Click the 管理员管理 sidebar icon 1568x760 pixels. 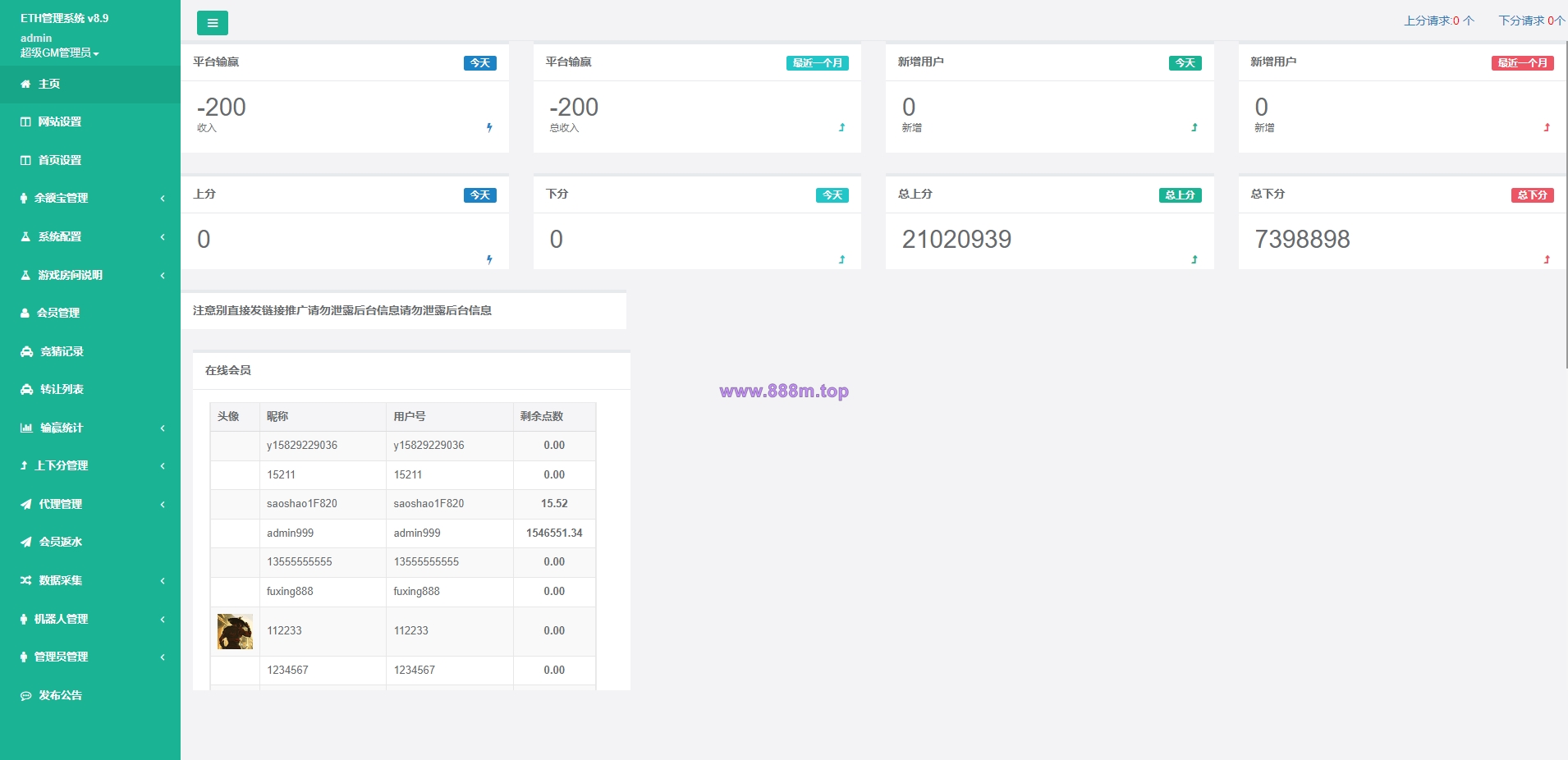pos(24,657)
